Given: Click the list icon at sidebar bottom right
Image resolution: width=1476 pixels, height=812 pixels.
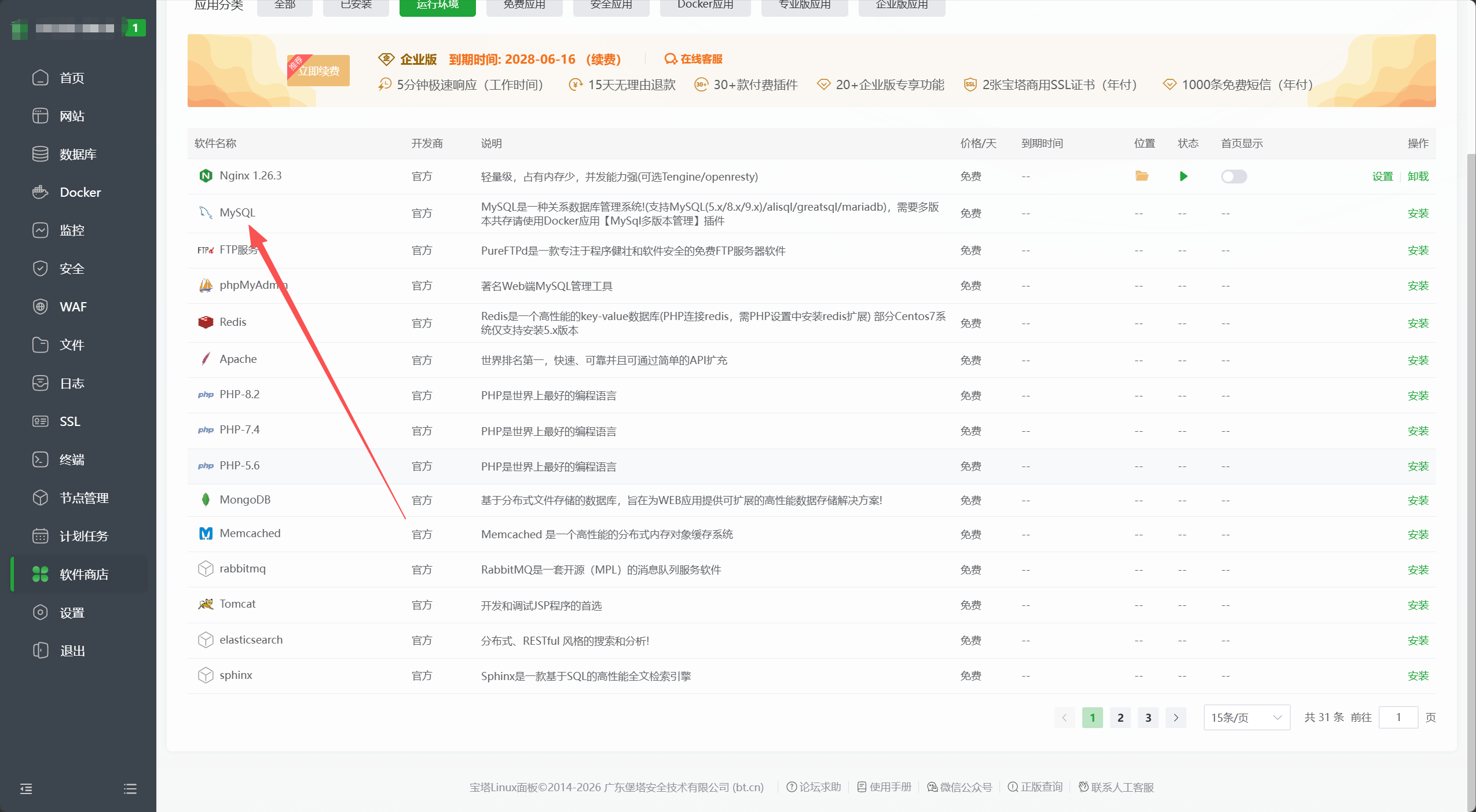Looking at the screenshot, I should [130, 788].
